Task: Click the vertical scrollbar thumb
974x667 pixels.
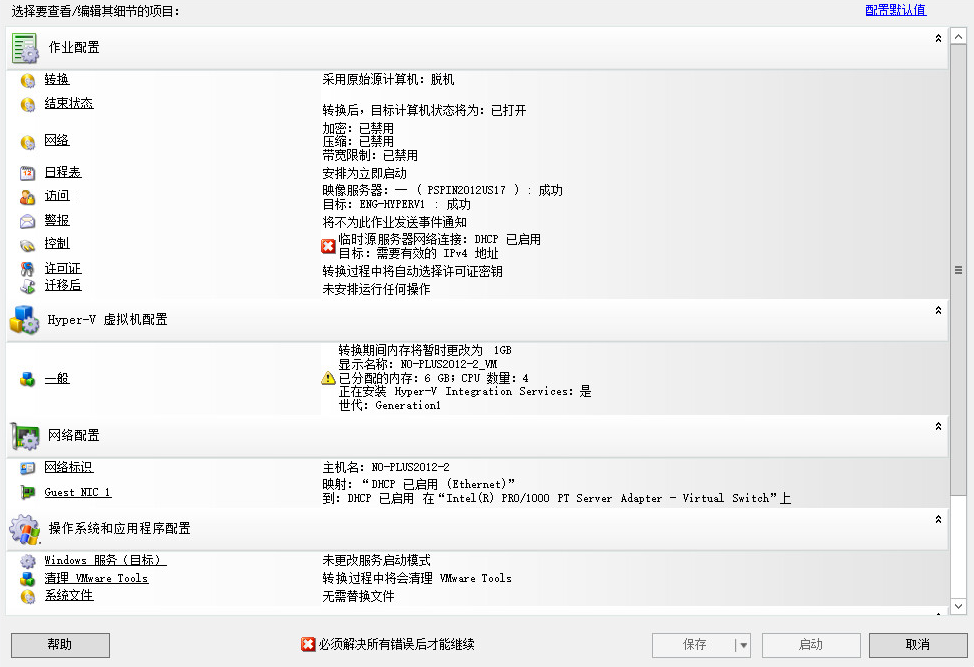Action: [958, 270]
